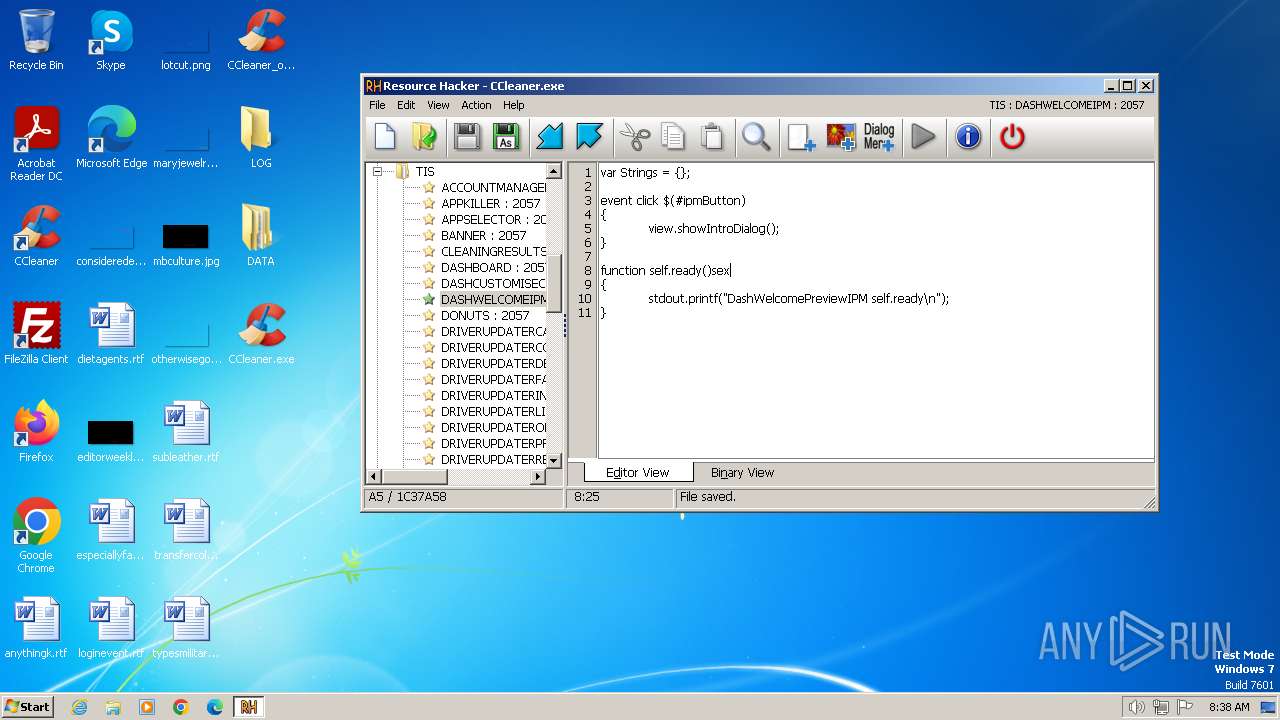The height and width of the screenshot is (720, 1280).
Task: Select APPKILLER : 2057 resource
Action: (x=490, y=203)
